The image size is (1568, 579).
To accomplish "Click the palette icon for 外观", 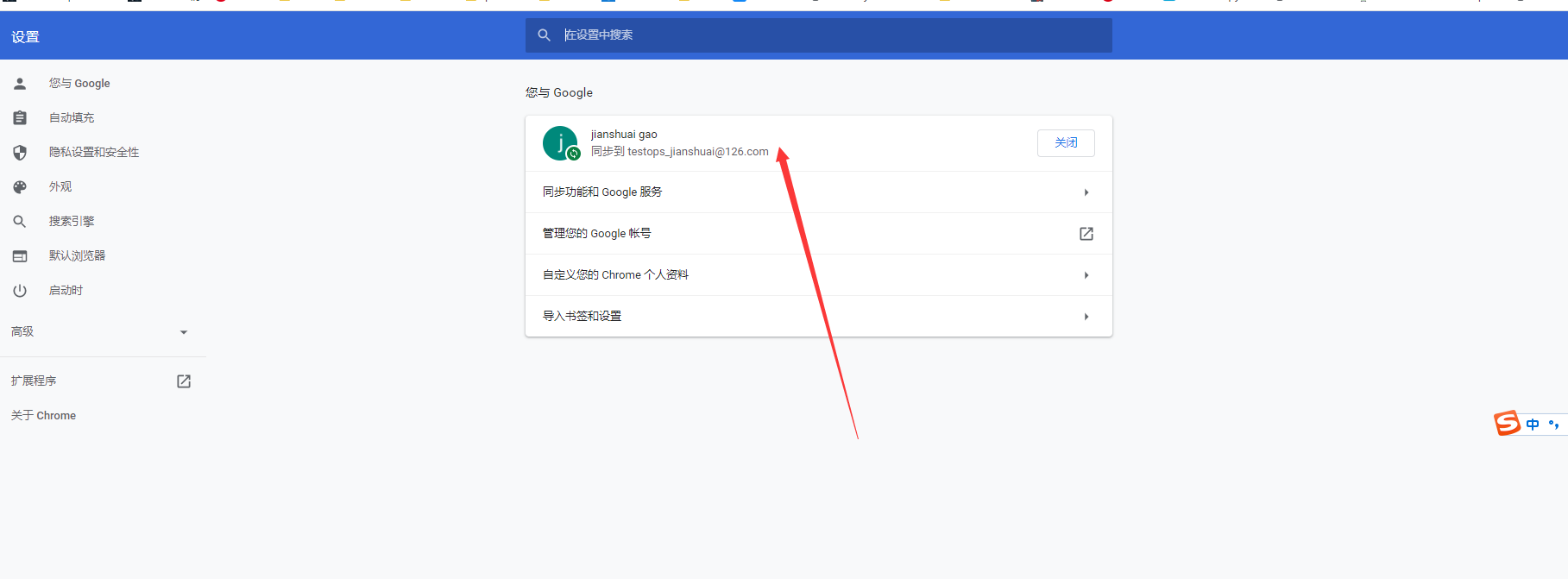I will pyautogui.click(x=20, y=187).
